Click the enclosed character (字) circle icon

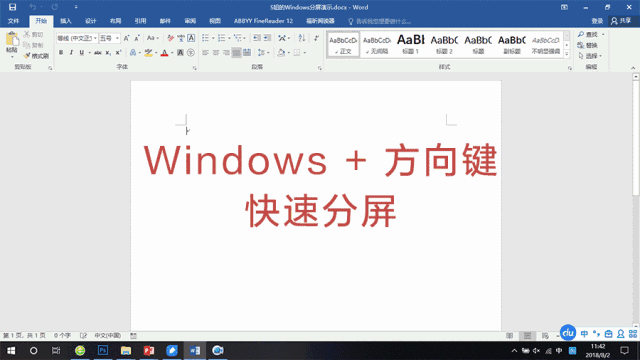(191, 53)
